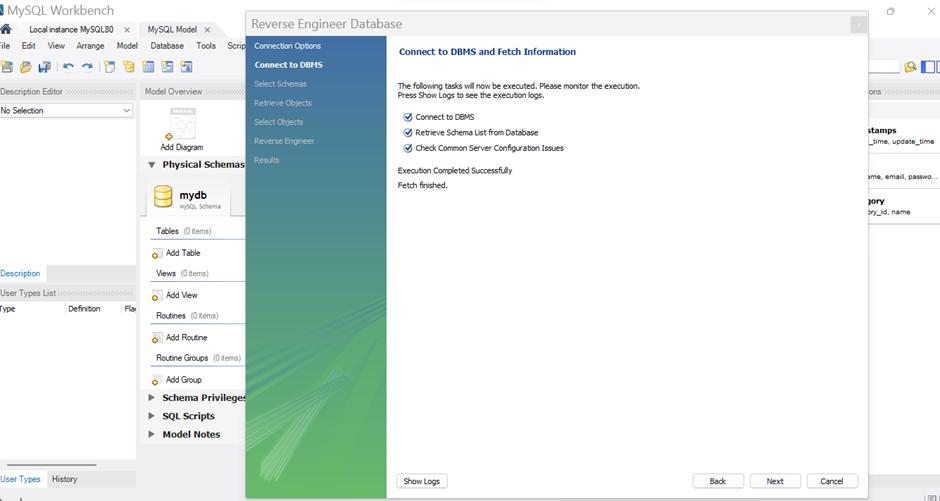Click the Routines (0 items) heading
The width and height of the screenshot is (940, 501).
pyautogui.click(x=187, y=316)
